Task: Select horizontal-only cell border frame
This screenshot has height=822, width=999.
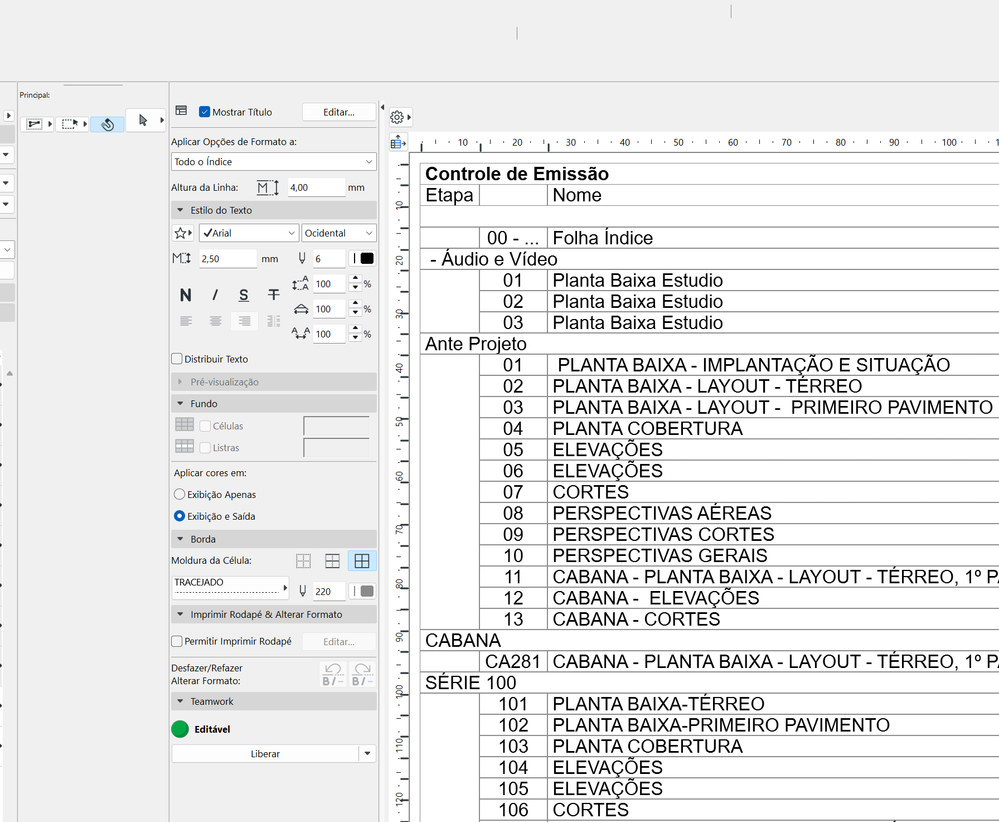Action: tap(333, 561)
